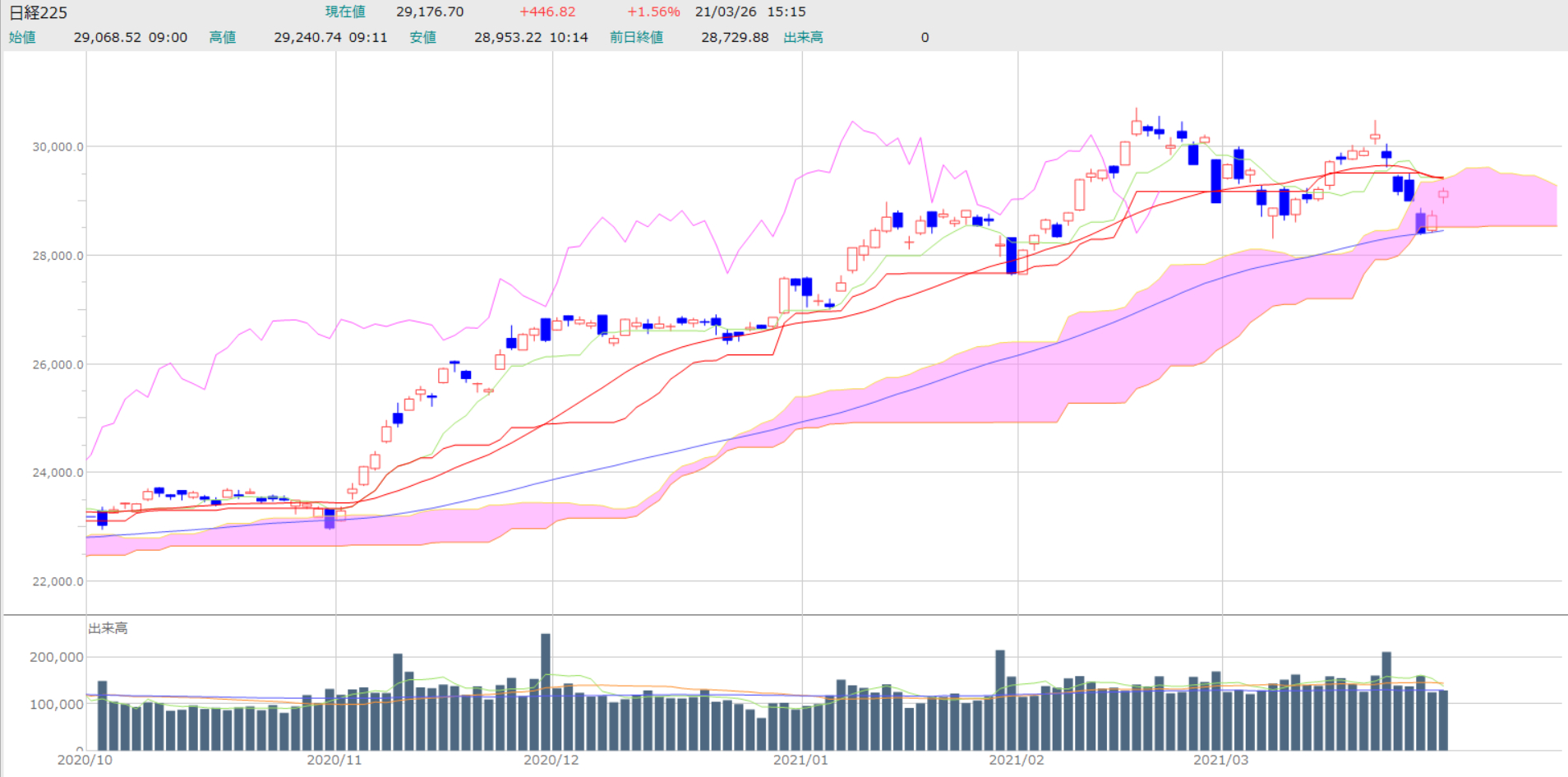Select the 2020/12 date axis label
This screenshot has width=1568, height=777.
point(551,760)
